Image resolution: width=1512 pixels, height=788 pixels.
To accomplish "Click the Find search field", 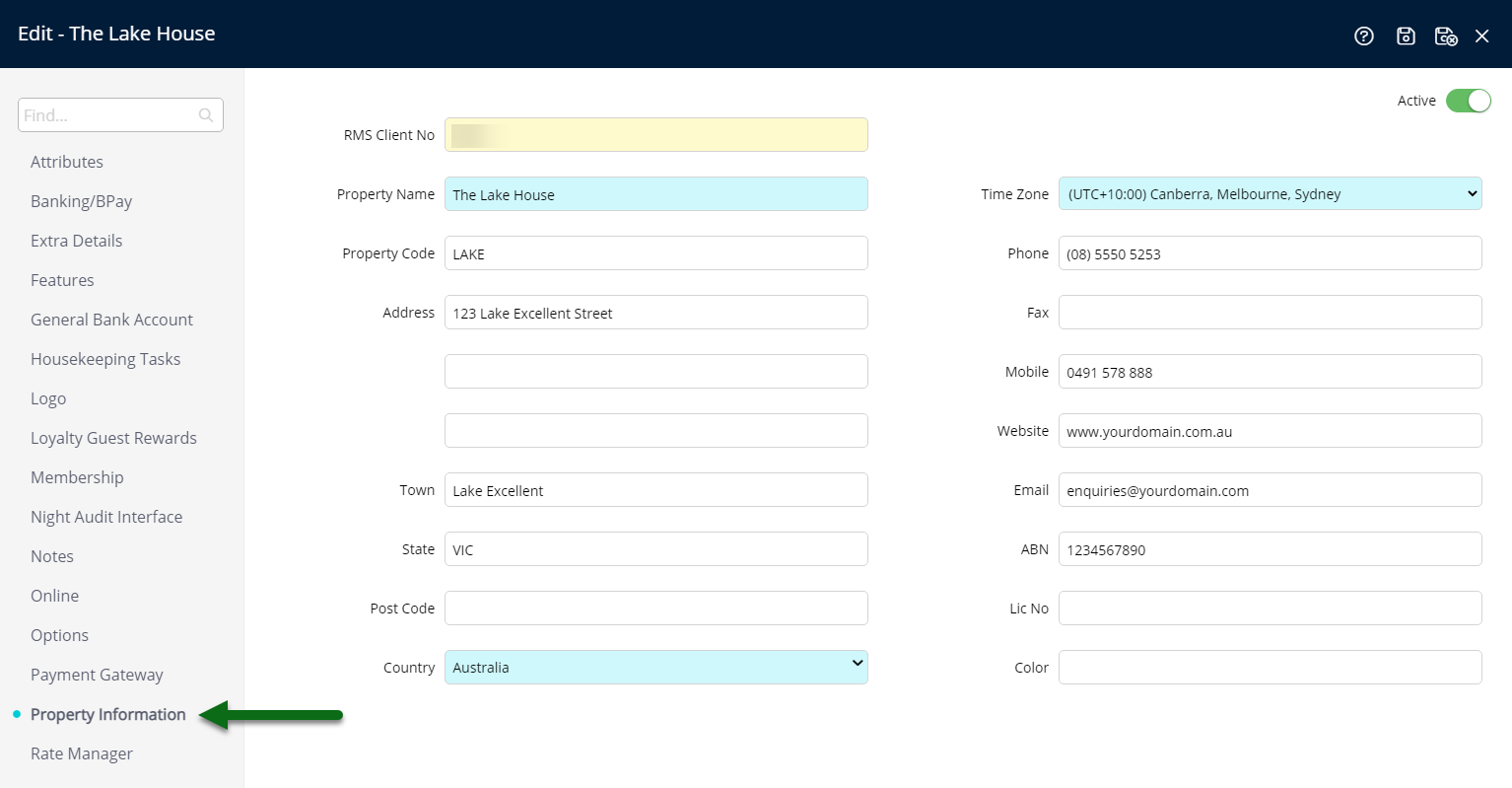I will (120, 114).
